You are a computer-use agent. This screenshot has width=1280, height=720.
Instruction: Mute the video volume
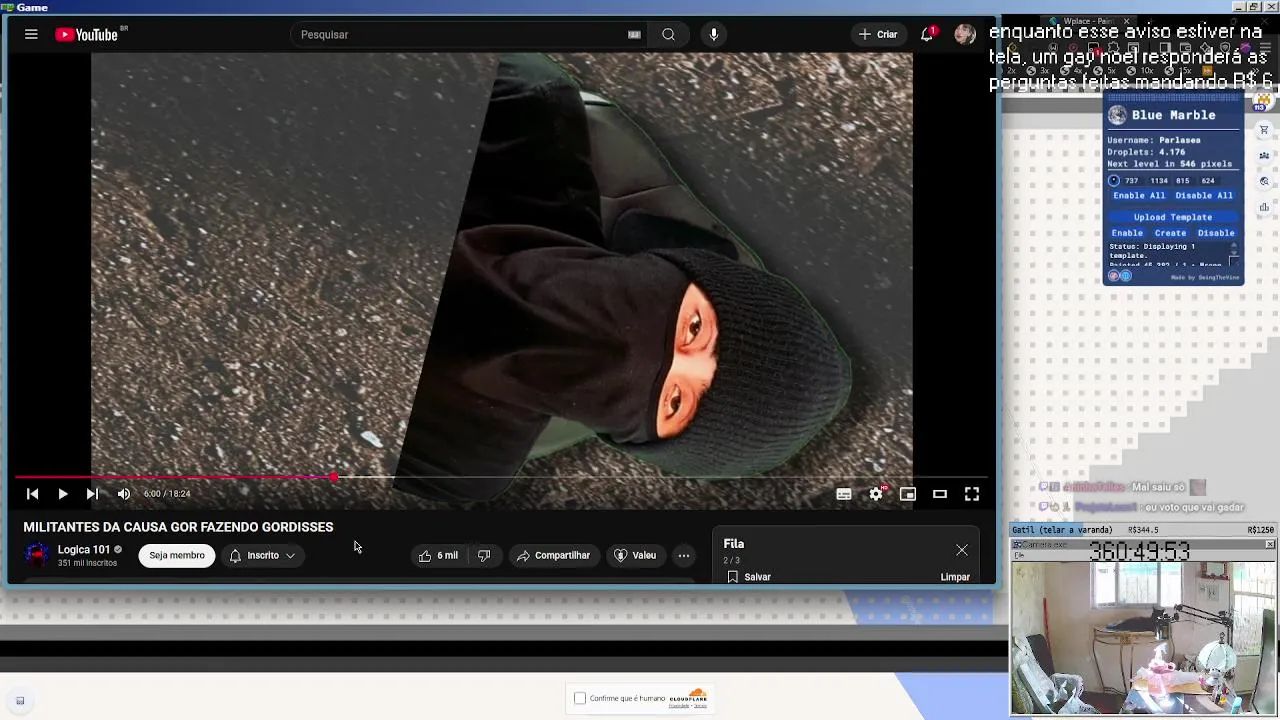[124, 494]
